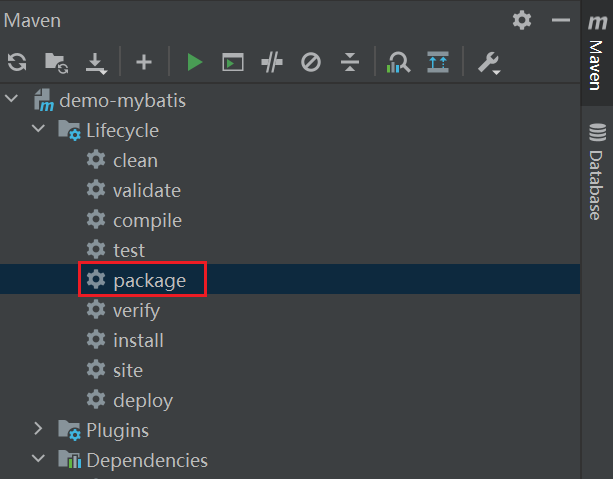The image size is (613, 479).
Task: Click the Collapse All icon
Action: [349, 63]
